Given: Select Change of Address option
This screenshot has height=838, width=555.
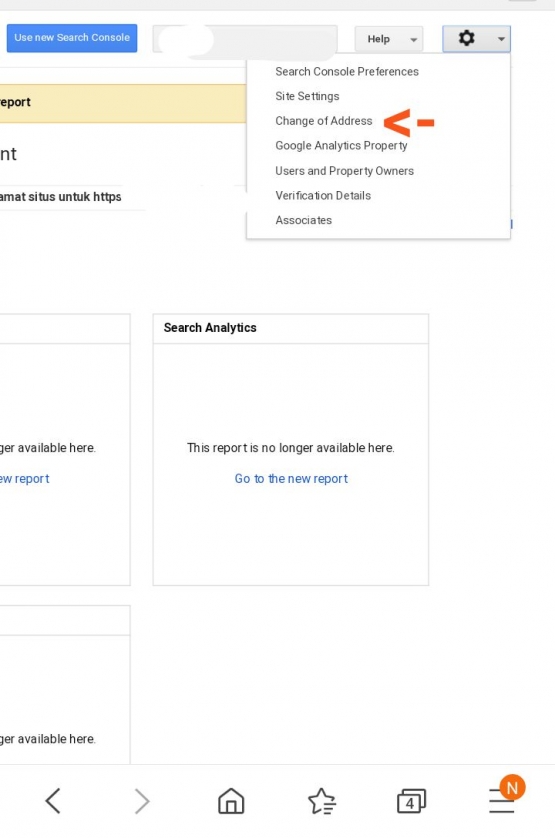Looking at the screenshot, I should [x=323, y=121].
